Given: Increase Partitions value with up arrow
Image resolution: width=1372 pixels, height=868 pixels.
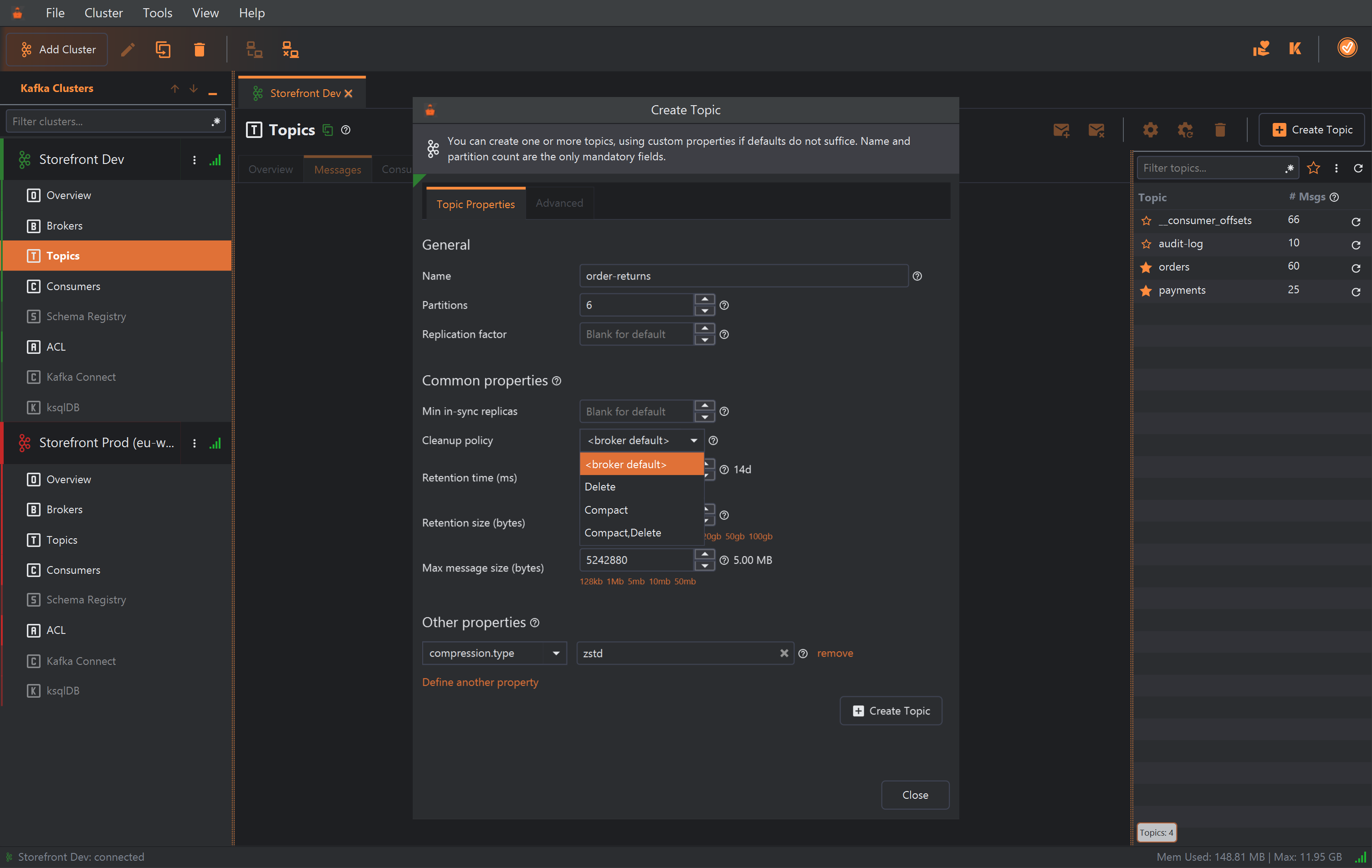Looking at the screenshot, I should click(705, 299).
